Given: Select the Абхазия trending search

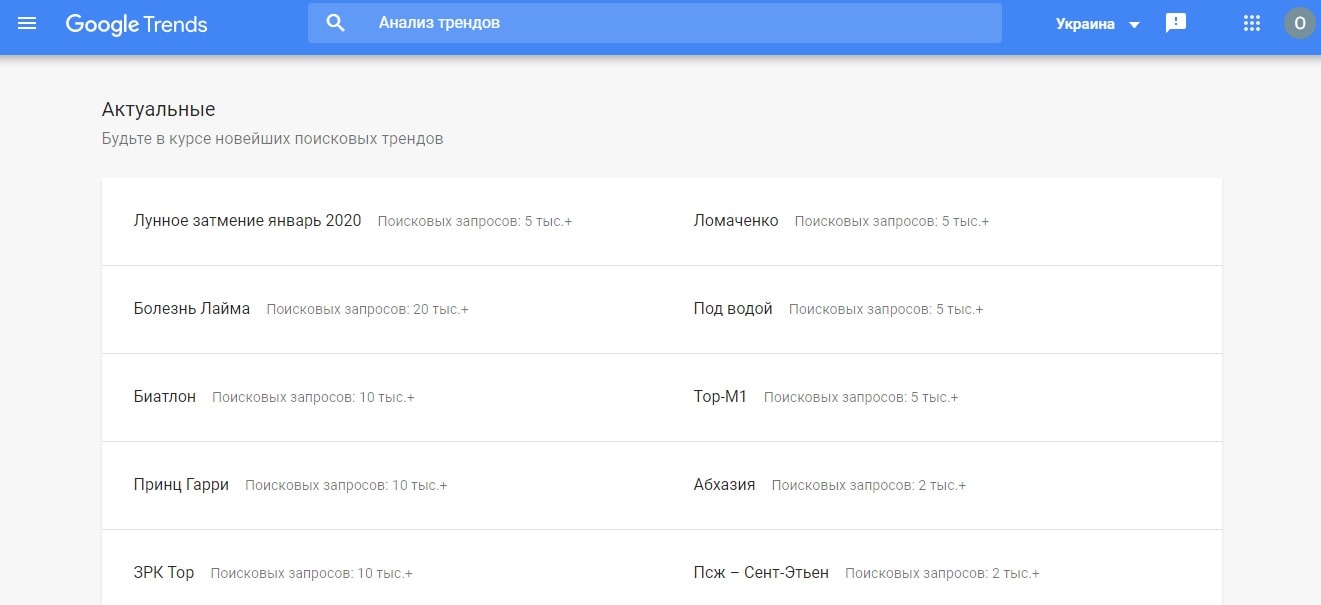Looking at the screenshot, I should [724, 485].
